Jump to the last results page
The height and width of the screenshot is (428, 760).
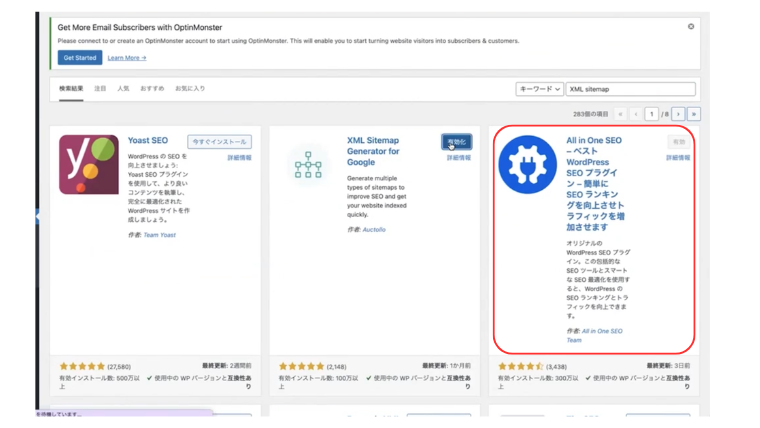pyautogui.click(x=694, y=114)
